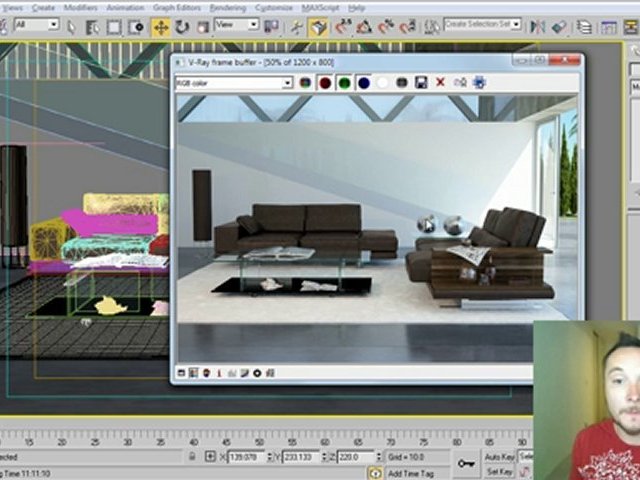The height and width of the screenshot is (480, 640).
Task: Save the rendered image in V-Ray frame buffer
Action: [421, 82]
